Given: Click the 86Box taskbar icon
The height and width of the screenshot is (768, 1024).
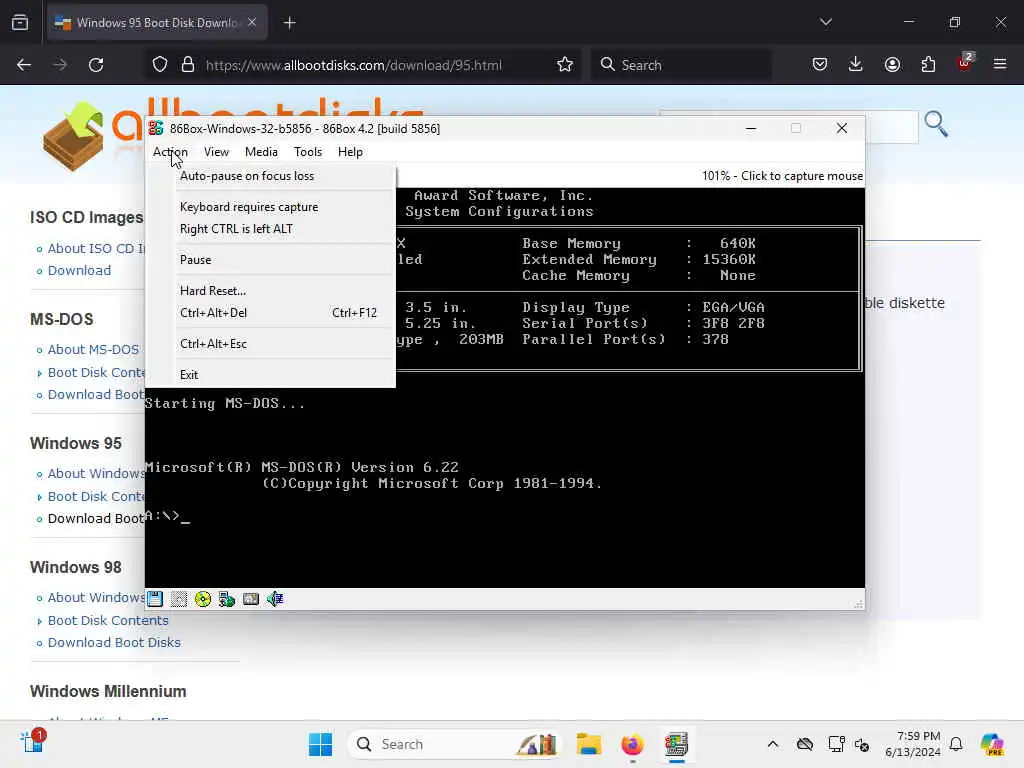Looking at the screenshot, I should pos(676,744).
